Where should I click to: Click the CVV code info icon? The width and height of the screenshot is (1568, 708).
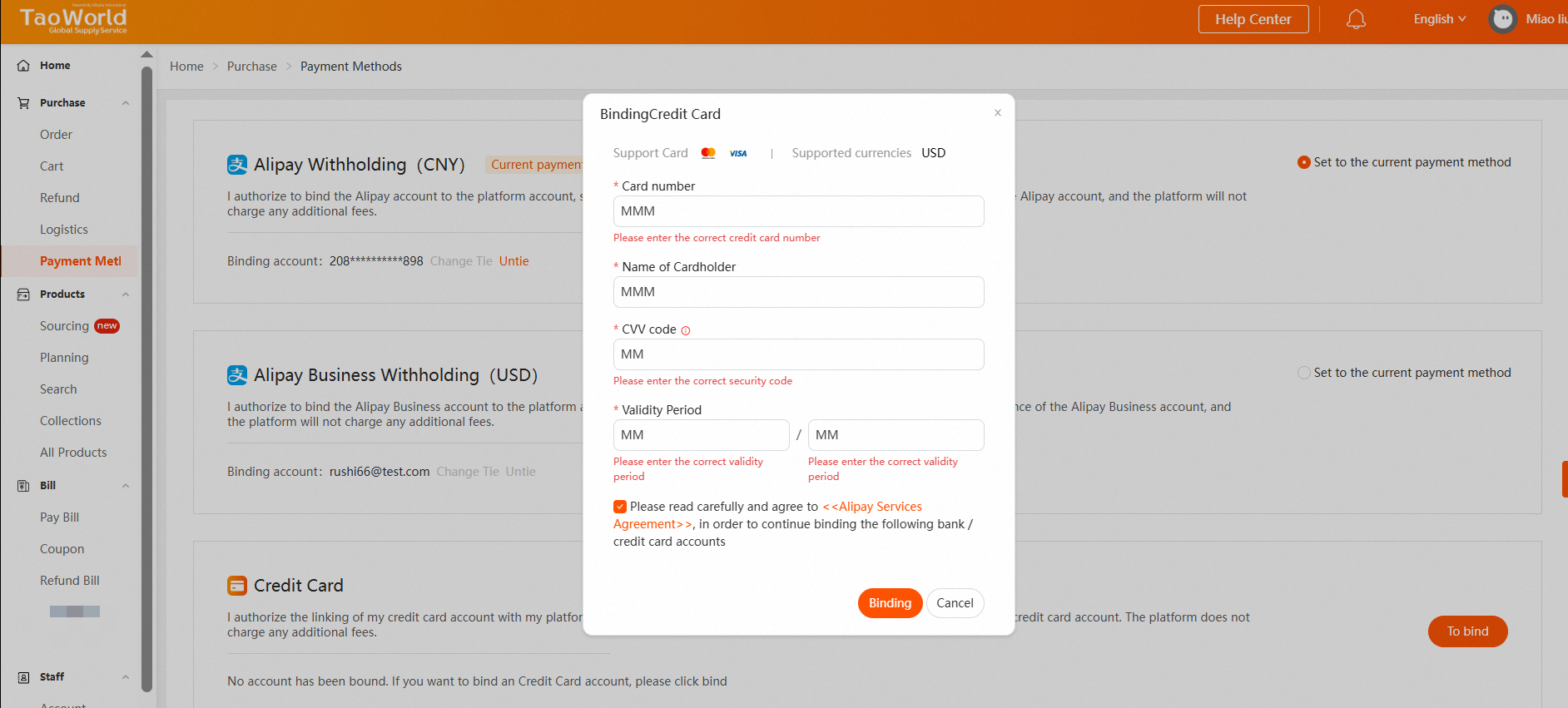686,330
